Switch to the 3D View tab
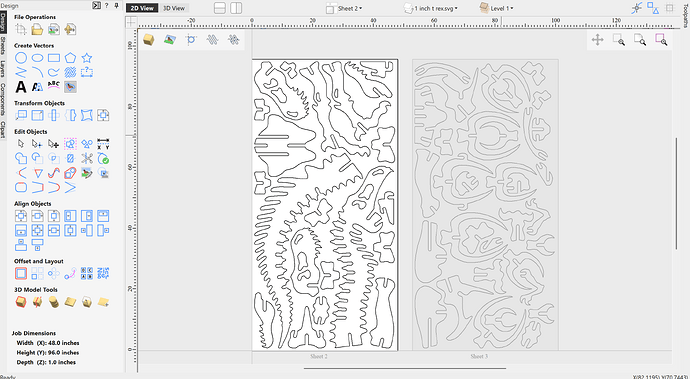The height and width of the screenshot is (379, 690). point(174,8)
